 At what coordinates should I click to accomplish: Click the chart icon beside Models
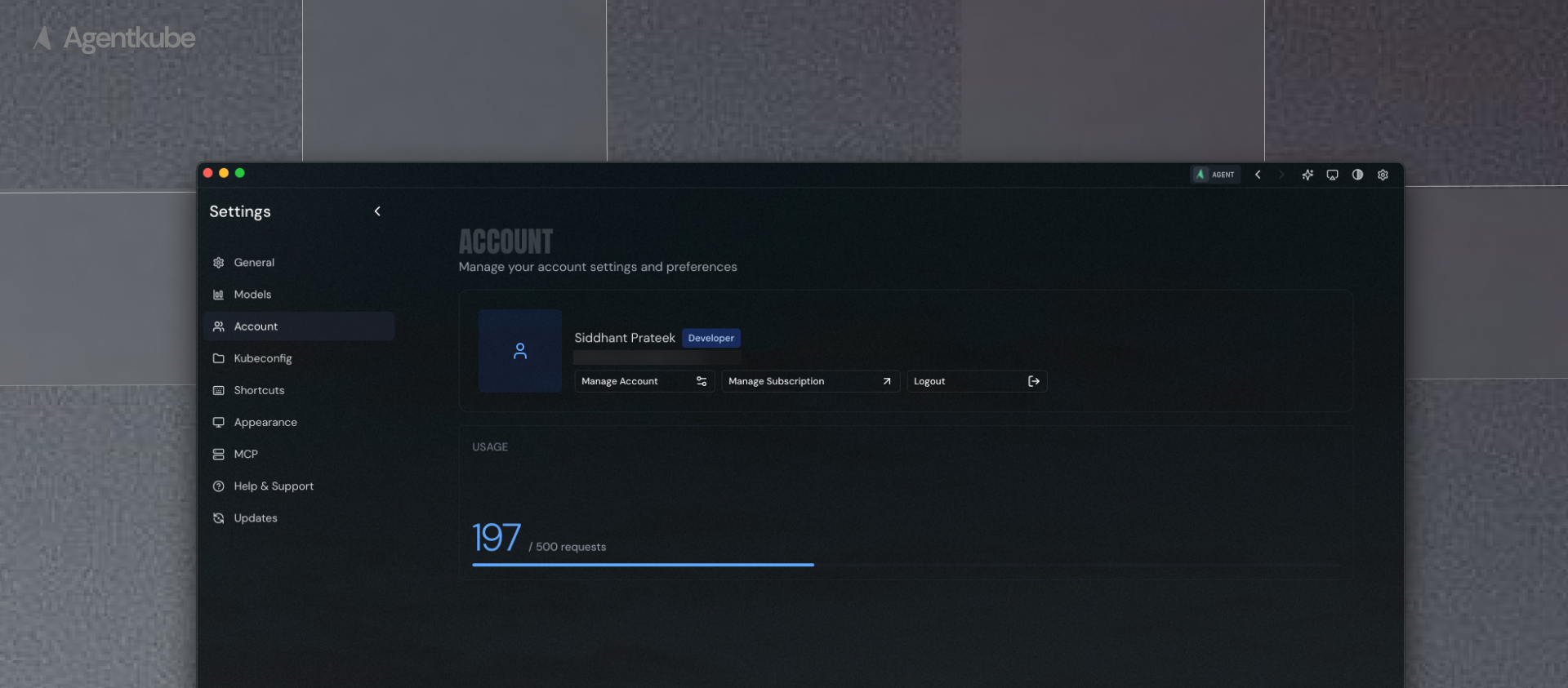(x=218, y=295)
